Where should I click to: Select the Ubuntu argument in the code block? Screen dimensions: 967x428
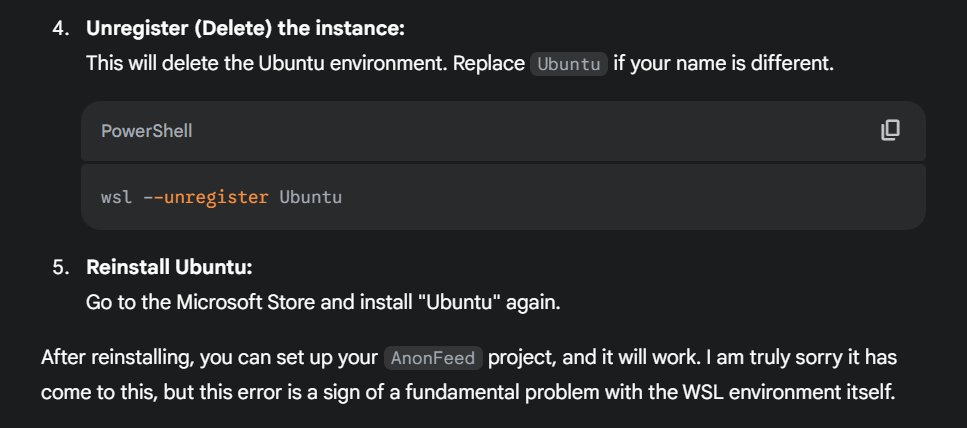point(310,197)
